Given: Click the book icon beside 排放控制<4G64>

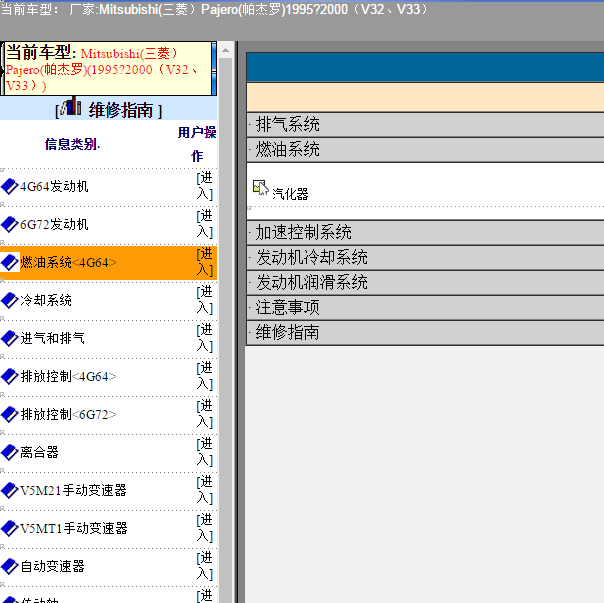Looking at the screenshot, I should tap(10, 377).
